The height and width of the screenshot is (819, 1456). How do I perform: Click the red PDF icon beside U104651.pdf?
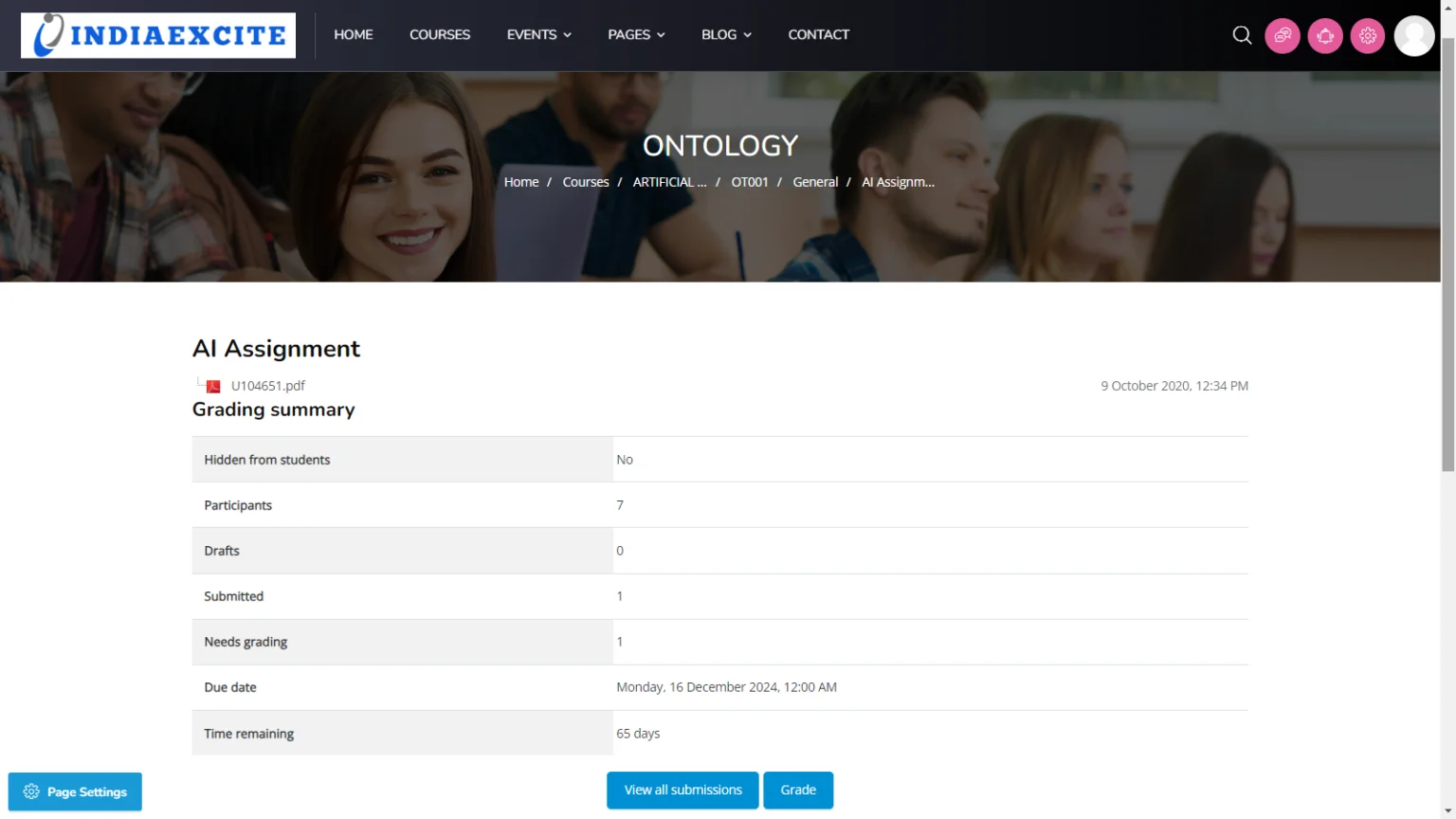(x=213, y=386)
